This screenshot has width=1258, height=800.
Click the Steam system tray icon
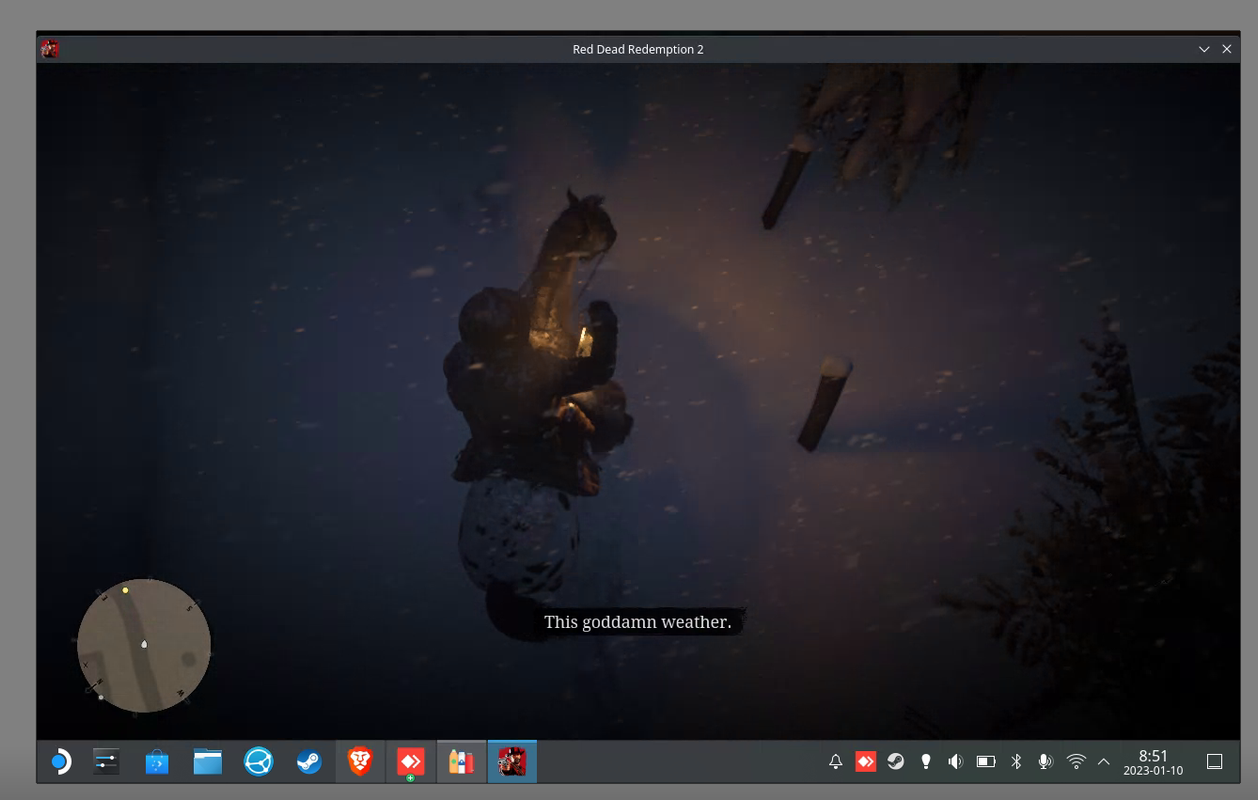(896, 762)
